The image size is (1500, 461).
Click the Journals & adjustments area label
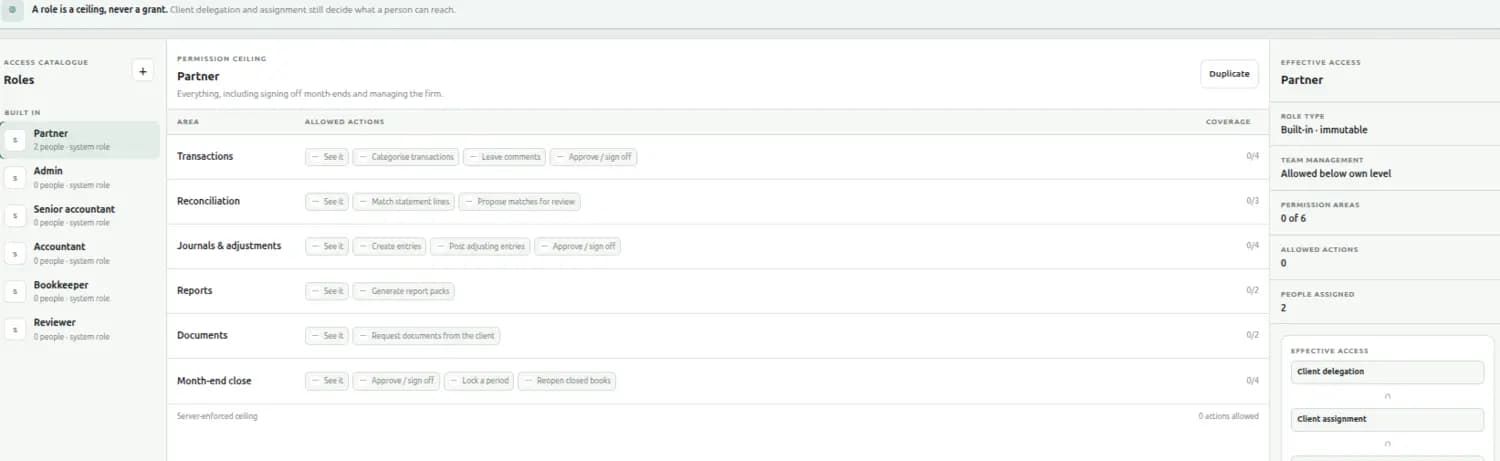click(x=229, y=246)
